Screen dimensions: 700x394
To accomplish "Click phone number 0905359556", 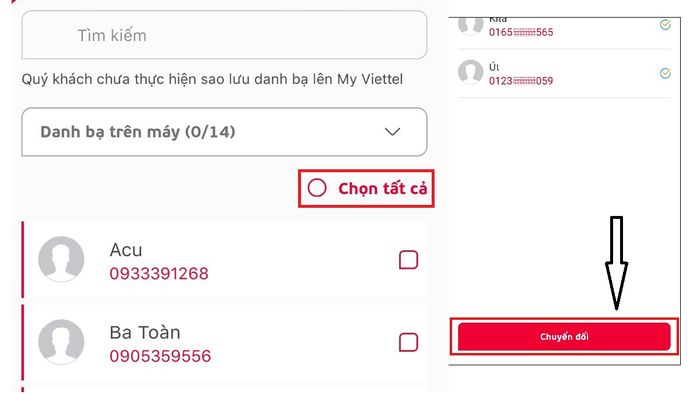I will point(160,356).
